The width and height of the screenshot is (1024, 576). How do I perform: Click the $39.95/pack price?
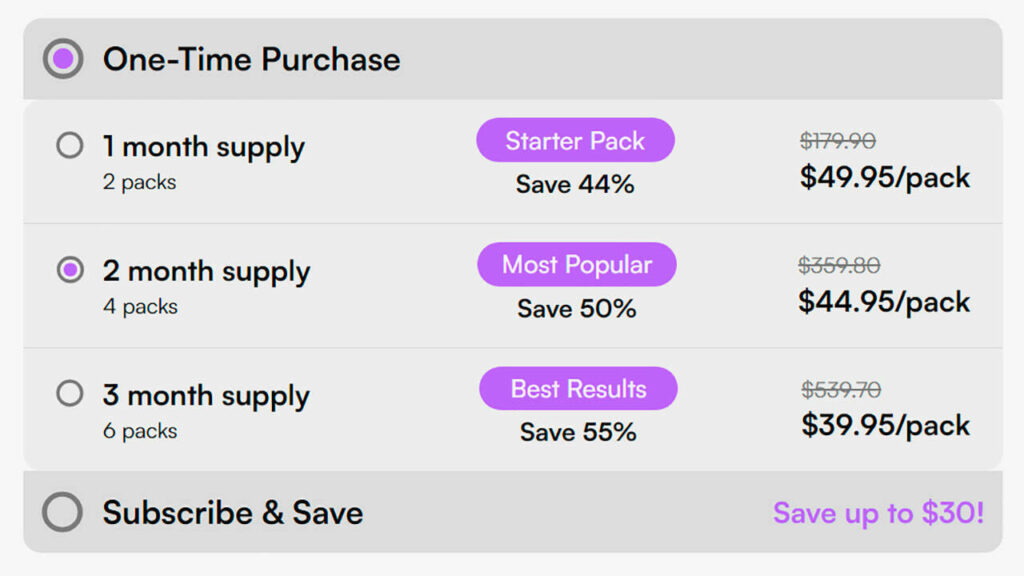(886, 425)
